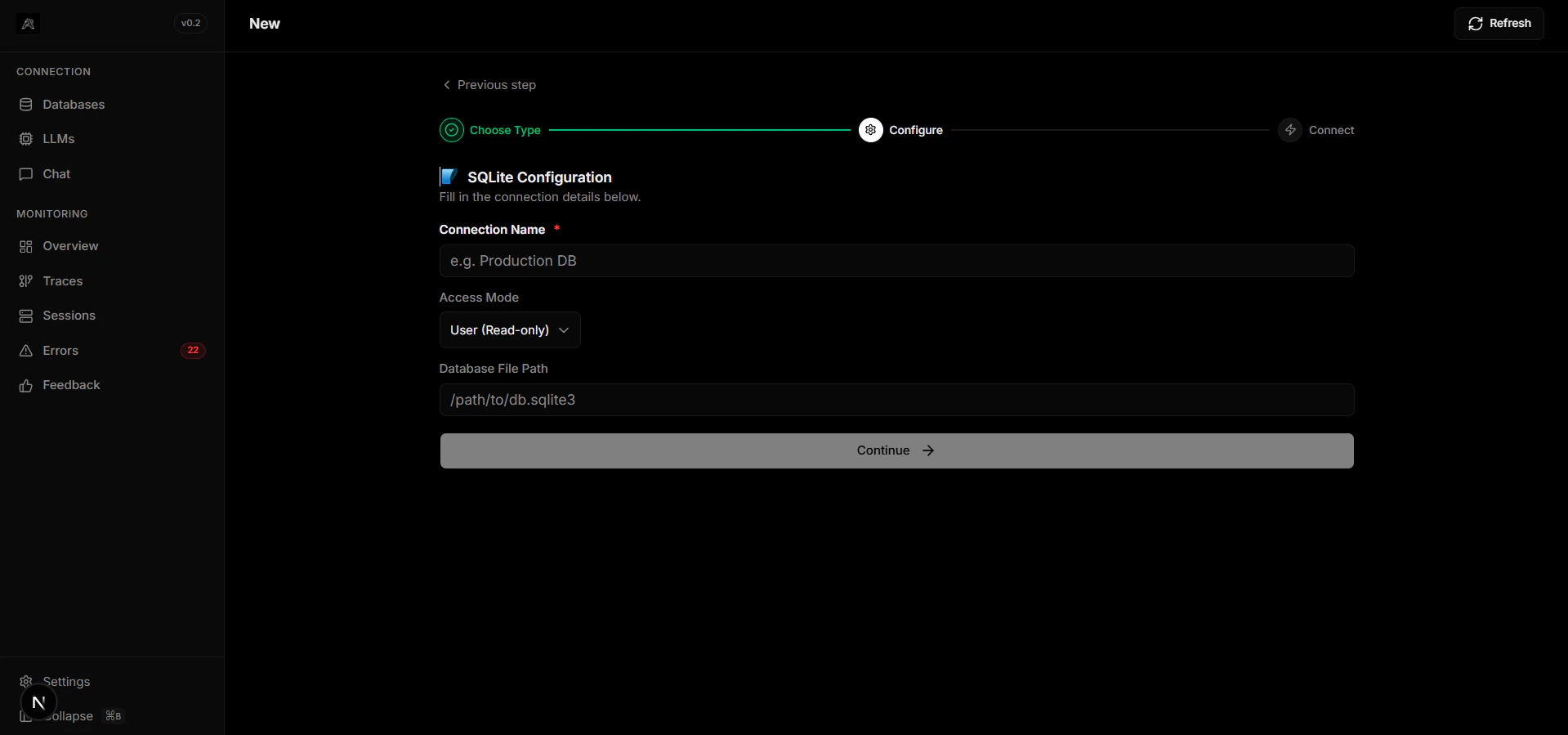This screenshot has height=735, width=1568.
Task: Select the Configure step gear icon
Action: click(x=871, y=130)
